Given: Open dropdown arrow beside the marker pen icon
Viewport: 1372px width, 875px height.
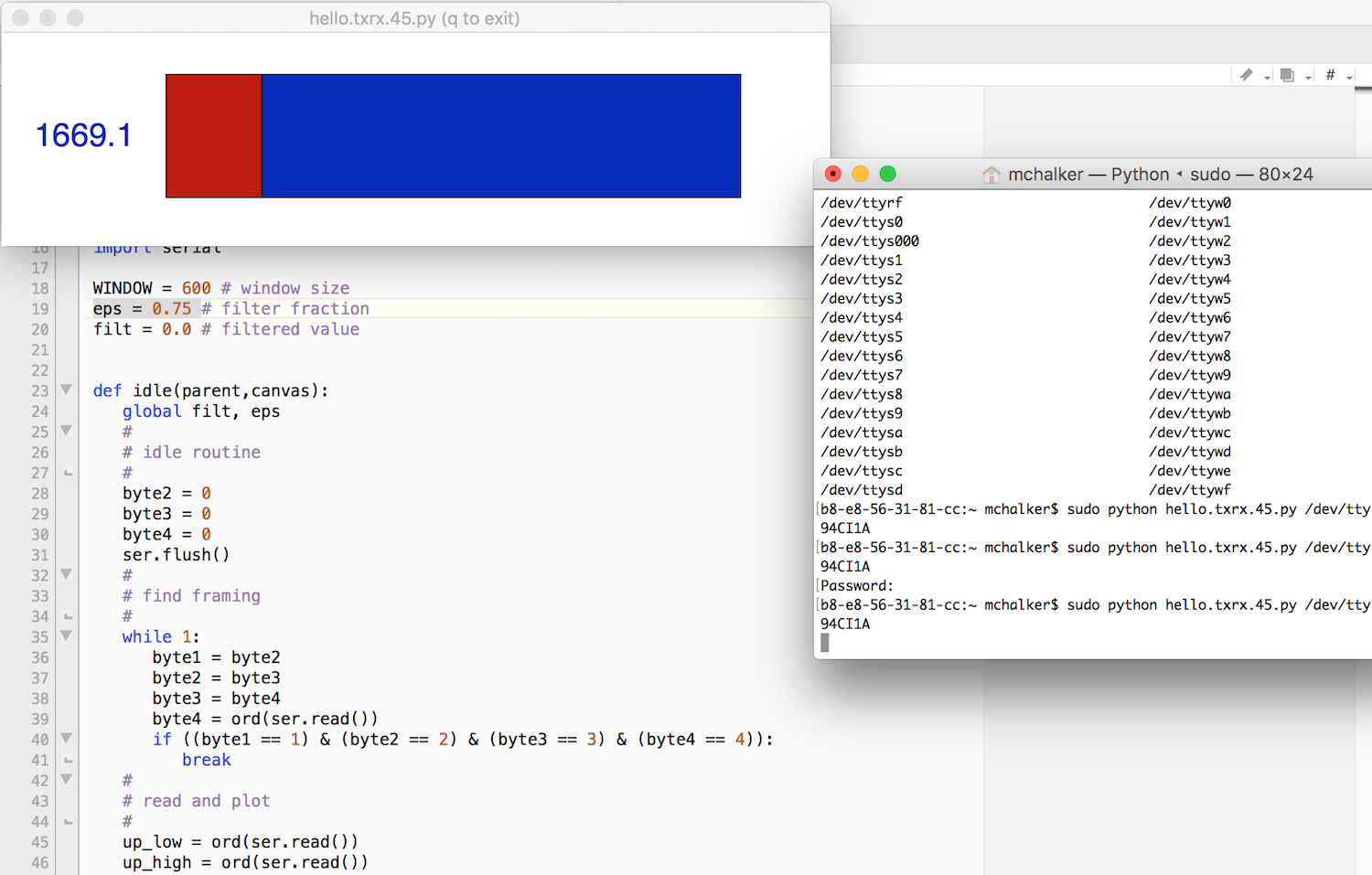Looking at the screenshot, I should pos(1267,78).
